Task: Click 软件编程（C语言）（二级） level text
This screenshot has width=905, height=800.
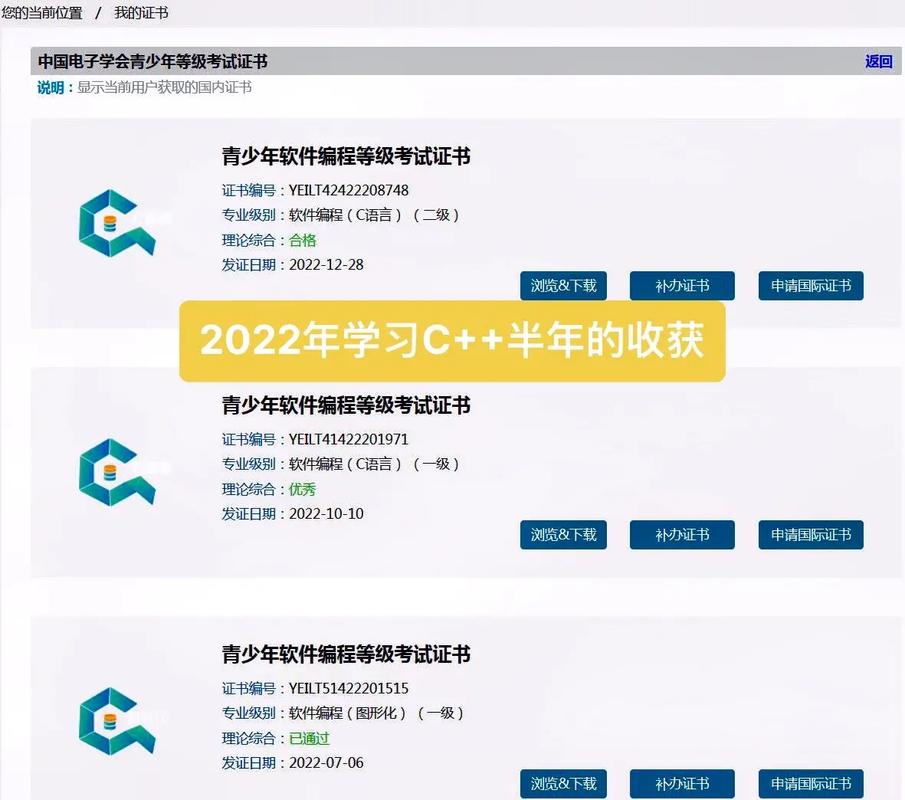Action: click(375, 215)
